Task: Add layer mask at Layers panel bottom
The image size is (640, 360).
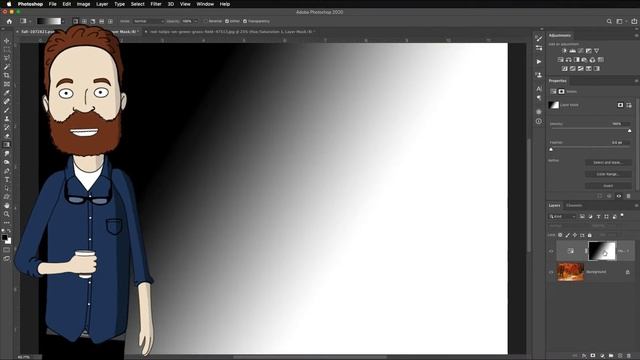Action: (x=593, y=356)
